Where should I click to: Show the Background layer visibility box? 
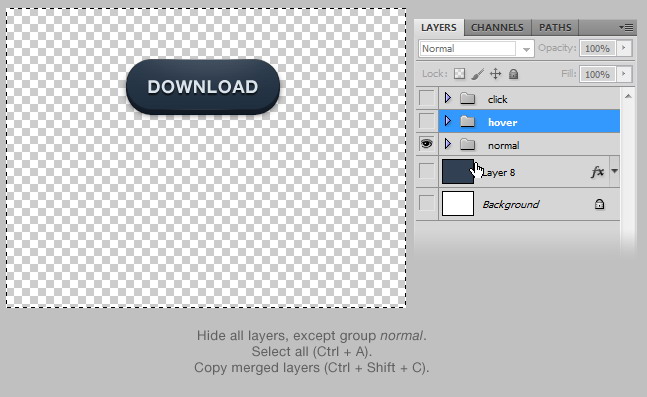click(x=427, y=203)
